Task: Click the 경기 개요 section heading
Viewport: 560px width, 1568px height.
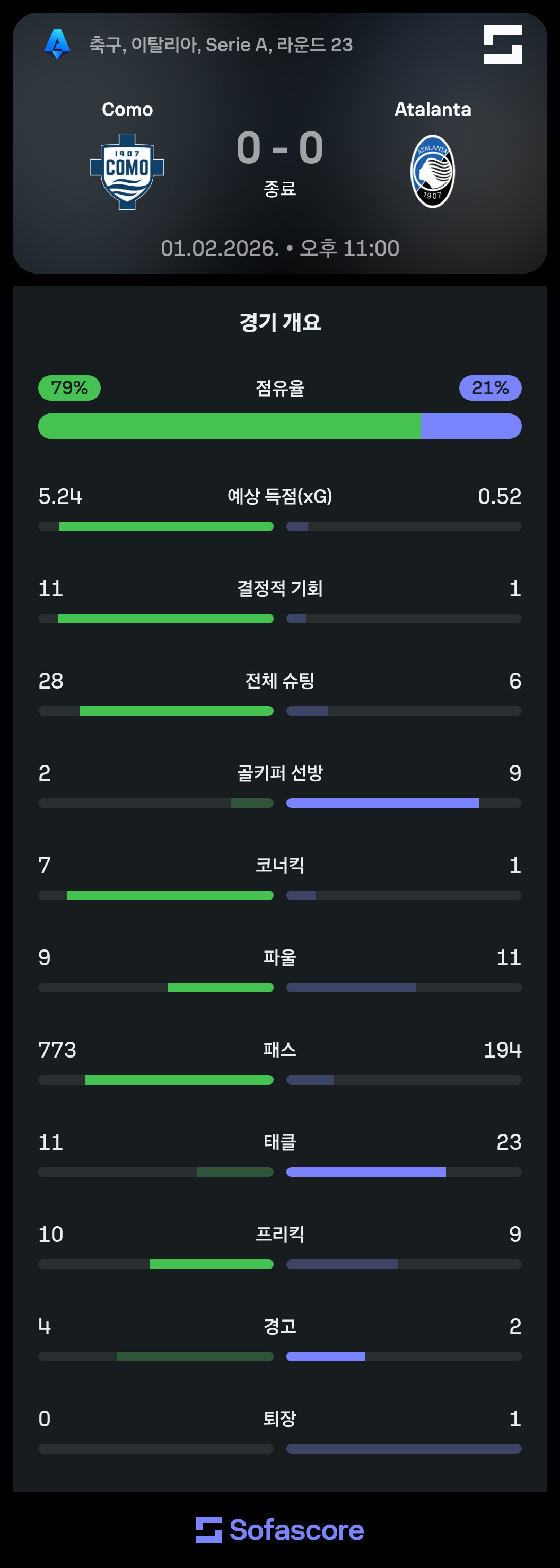Action: (280, 322)
